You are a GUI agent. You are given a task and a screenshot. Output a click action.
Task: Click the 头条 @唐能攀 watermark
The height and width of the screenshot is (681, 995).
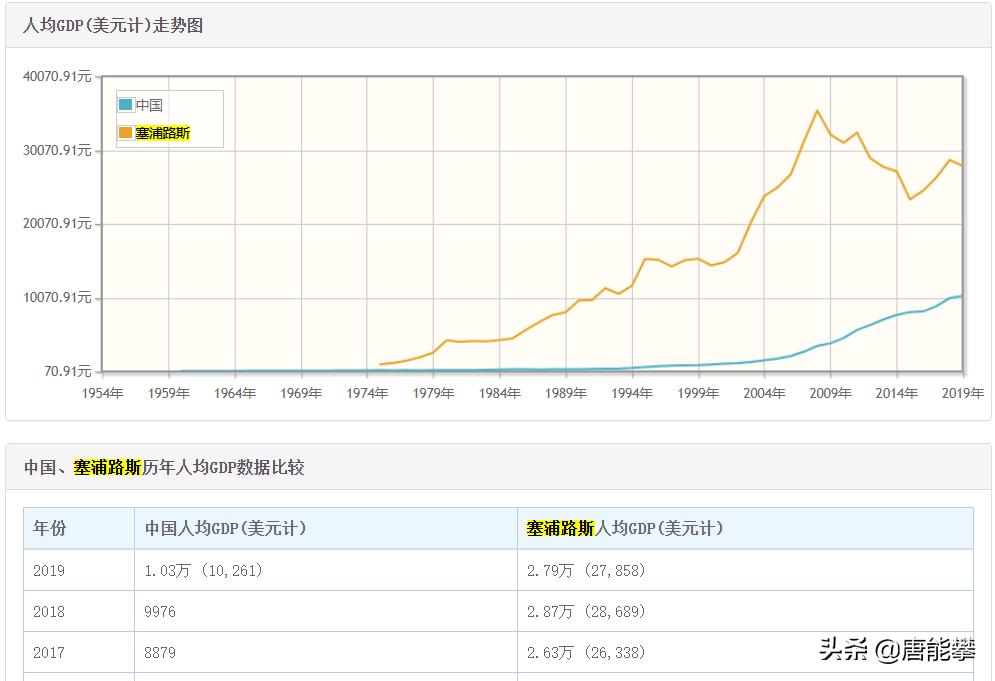pyautogui.click(x=897, y=650)
